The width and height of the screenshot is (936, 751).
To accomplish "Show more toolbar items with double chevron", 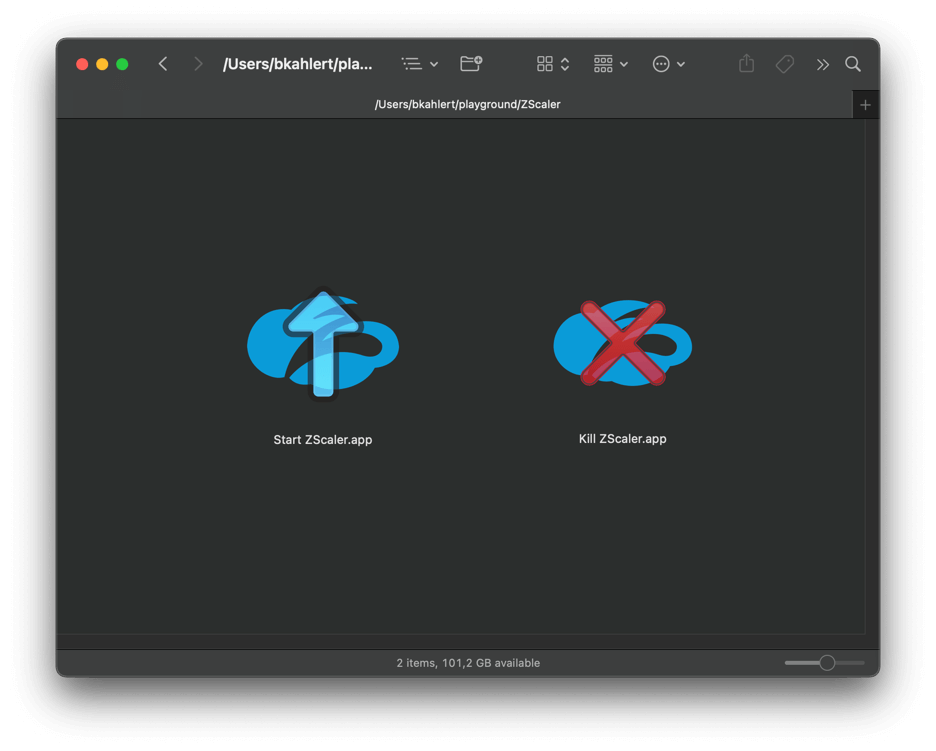I will point(823,64).
